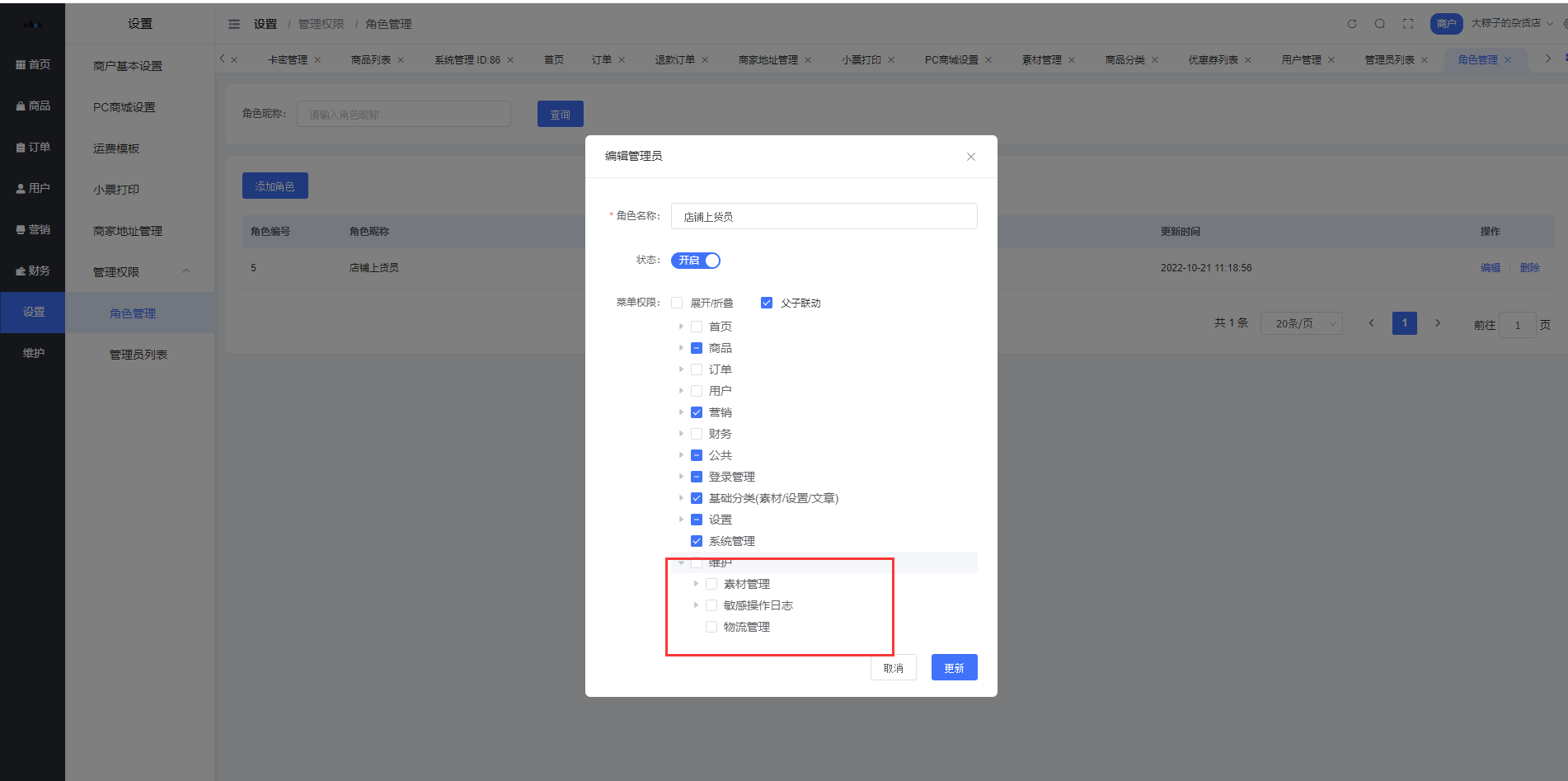Check the 物流管理 permission checkbox

[711, 627]
